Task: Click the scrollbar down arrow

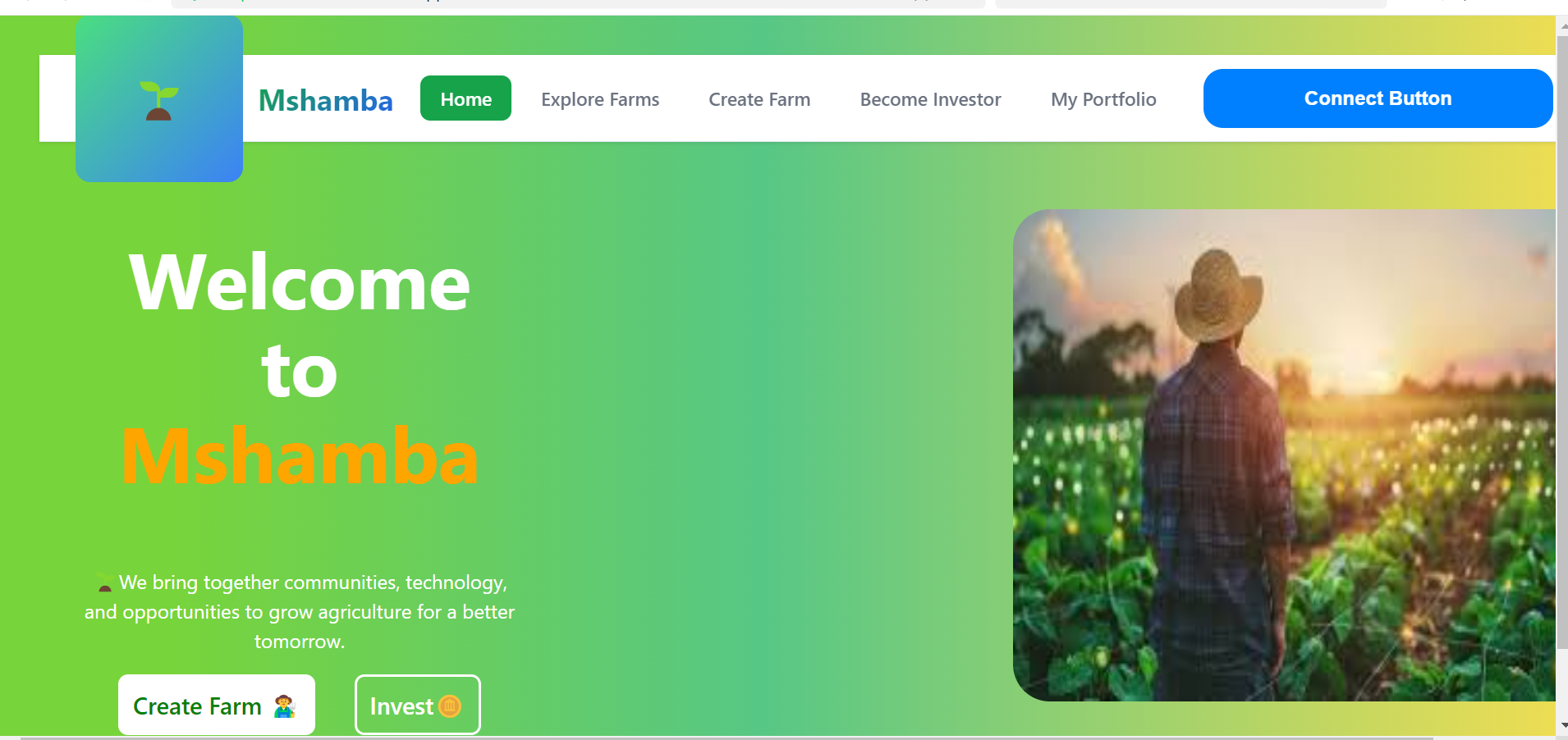Action: (1562, 726)
